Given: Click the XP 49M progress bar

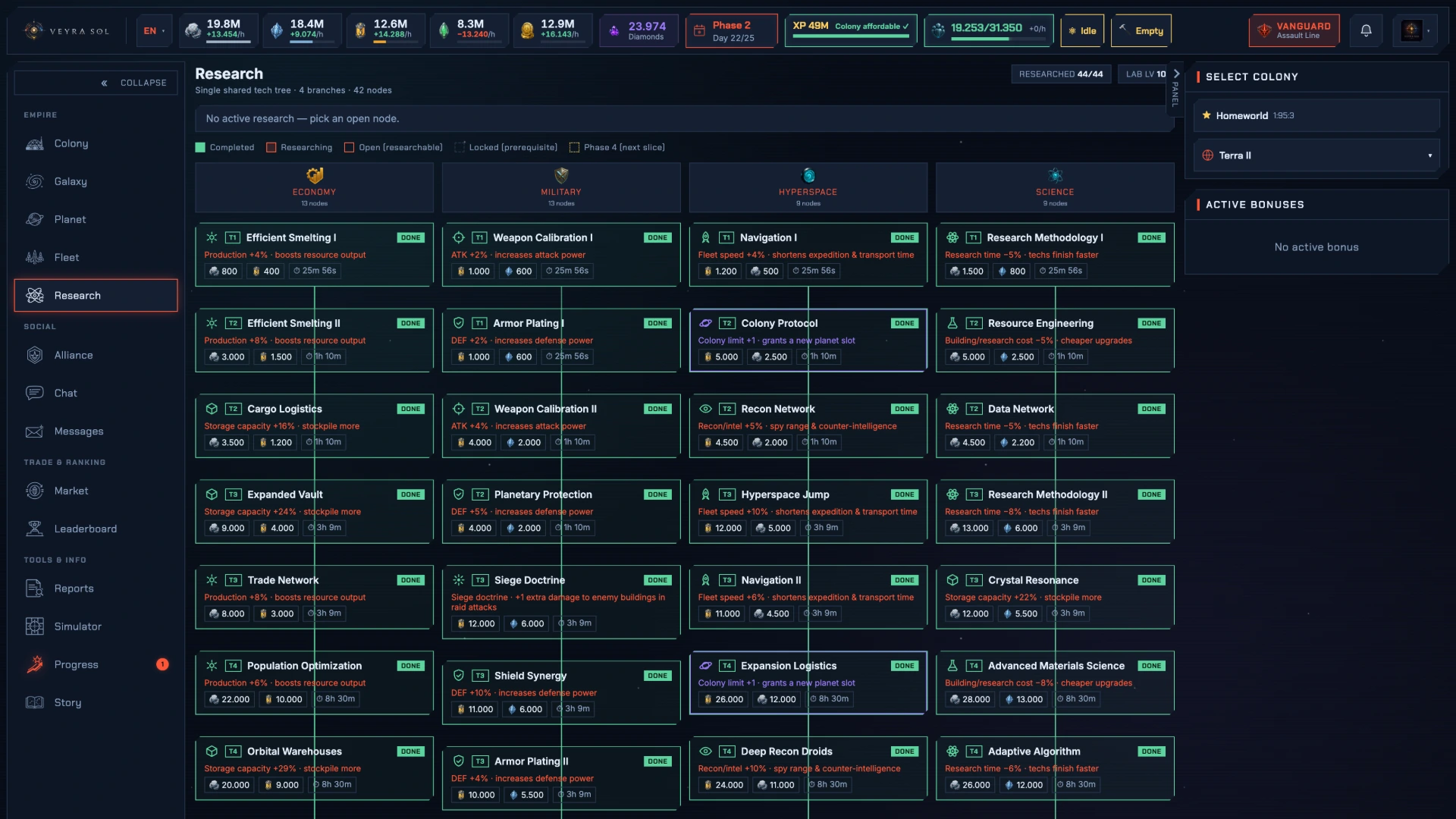Looking at the screenshot, I should click(850, 36).
